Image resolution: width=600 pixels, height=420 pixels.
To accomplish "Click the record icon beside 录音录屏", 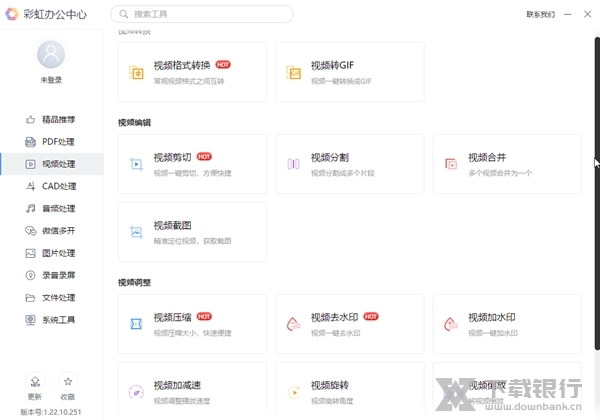I will pos(30,275).
